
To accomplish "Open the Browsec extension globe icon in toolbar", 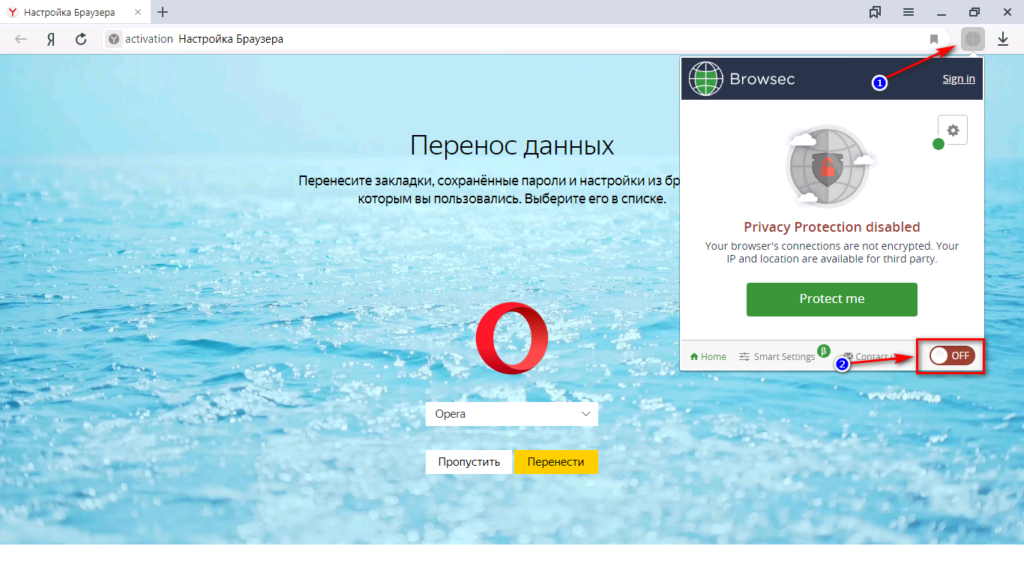I will (972, 39).
